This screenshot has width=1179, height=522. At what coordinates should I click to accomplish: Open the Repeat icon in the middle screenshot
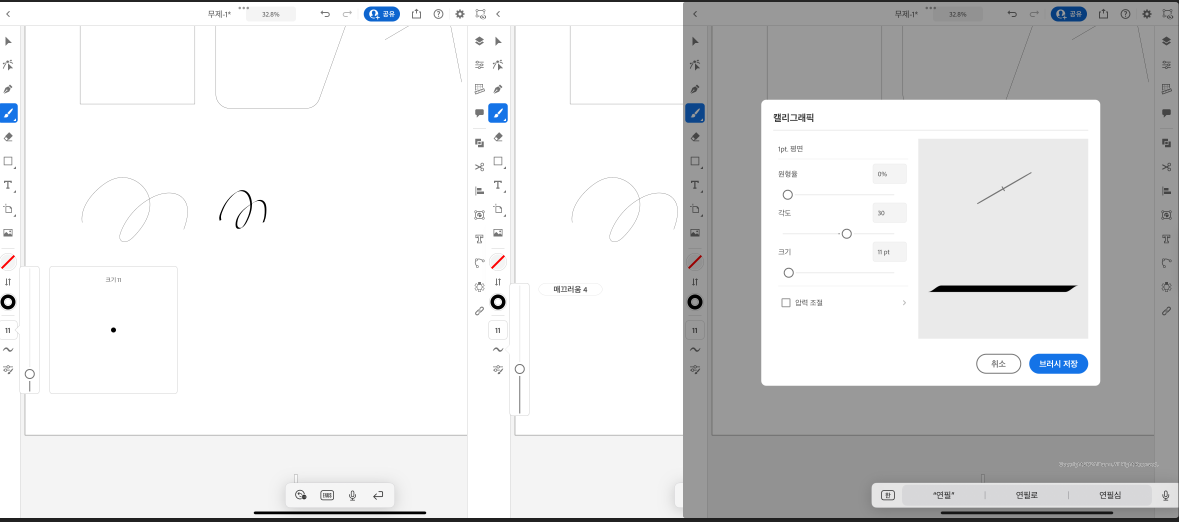(480, 287)
